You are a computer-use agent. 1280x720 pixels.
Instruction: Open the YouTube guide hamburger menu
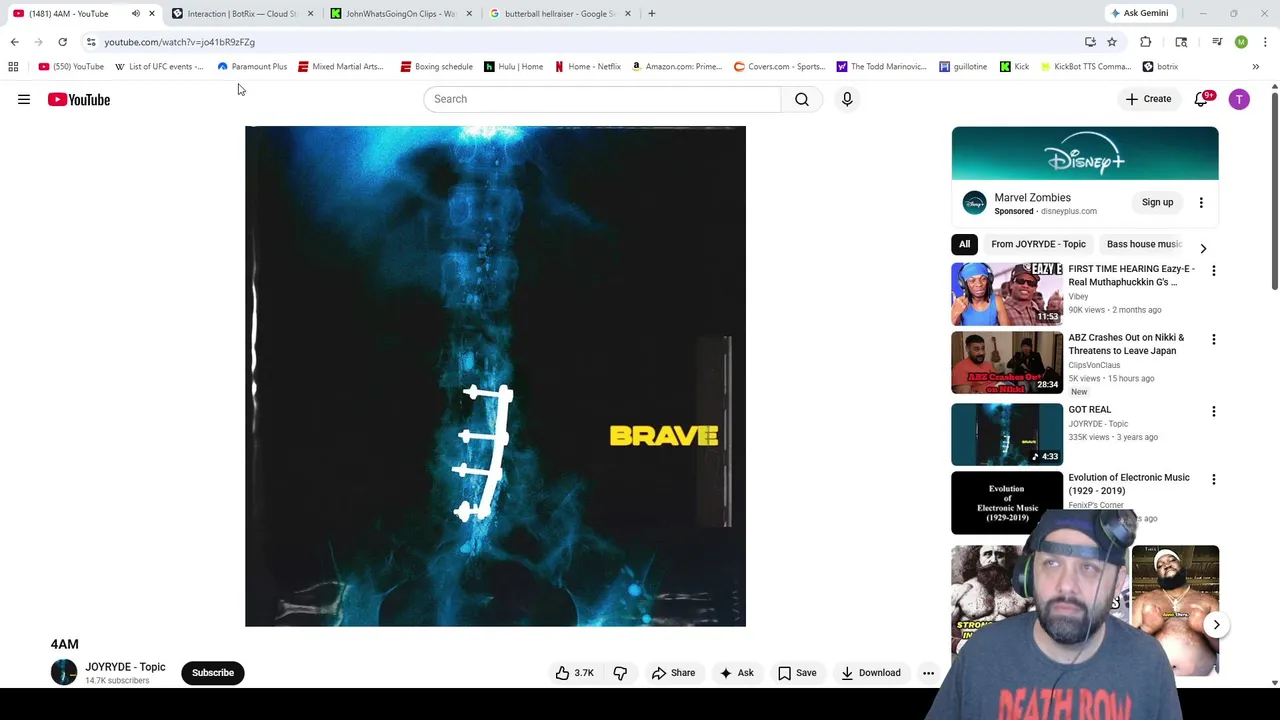pos(24,99)
